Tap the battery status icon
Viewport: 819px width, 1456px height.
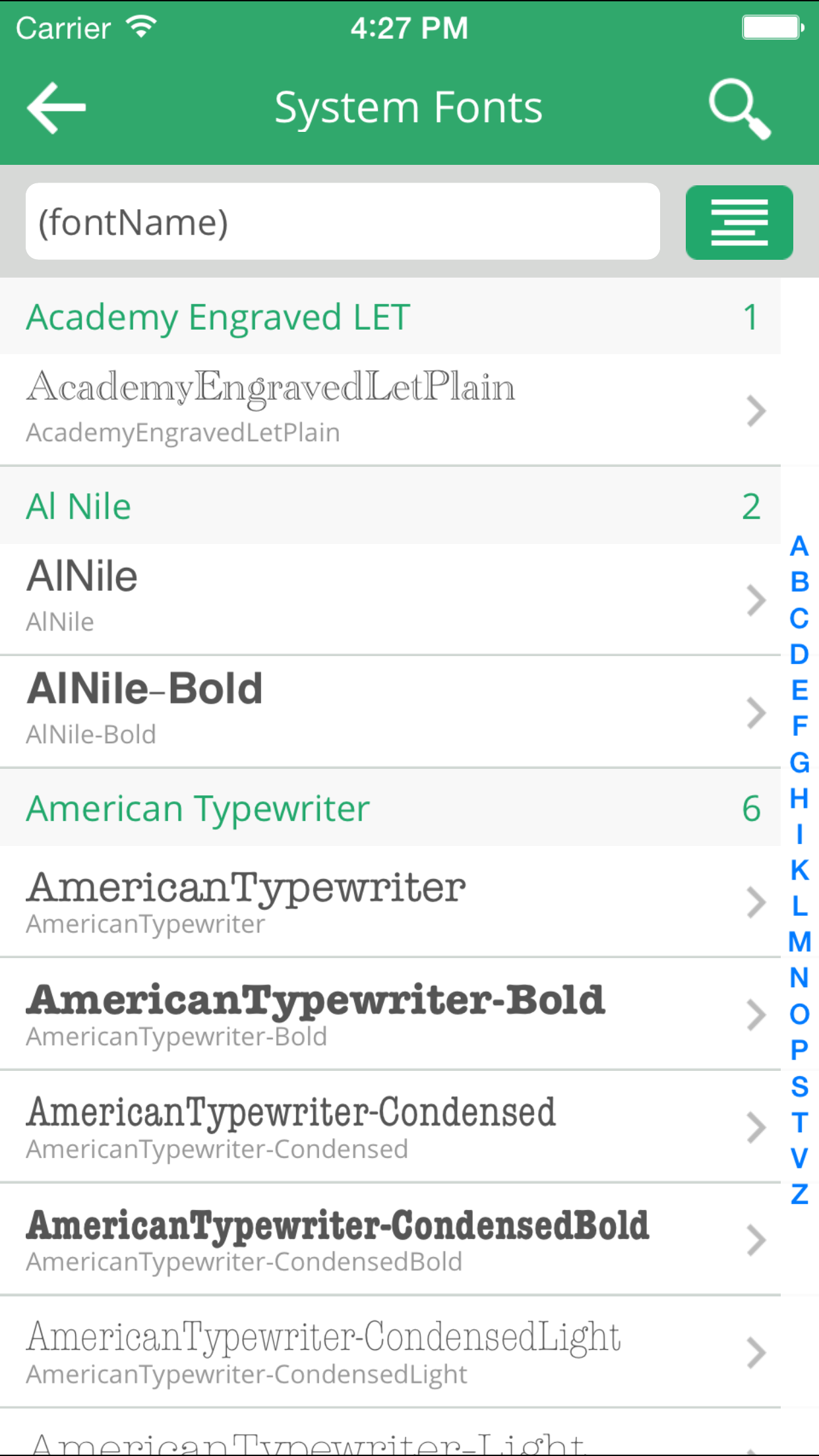(772, 28)
